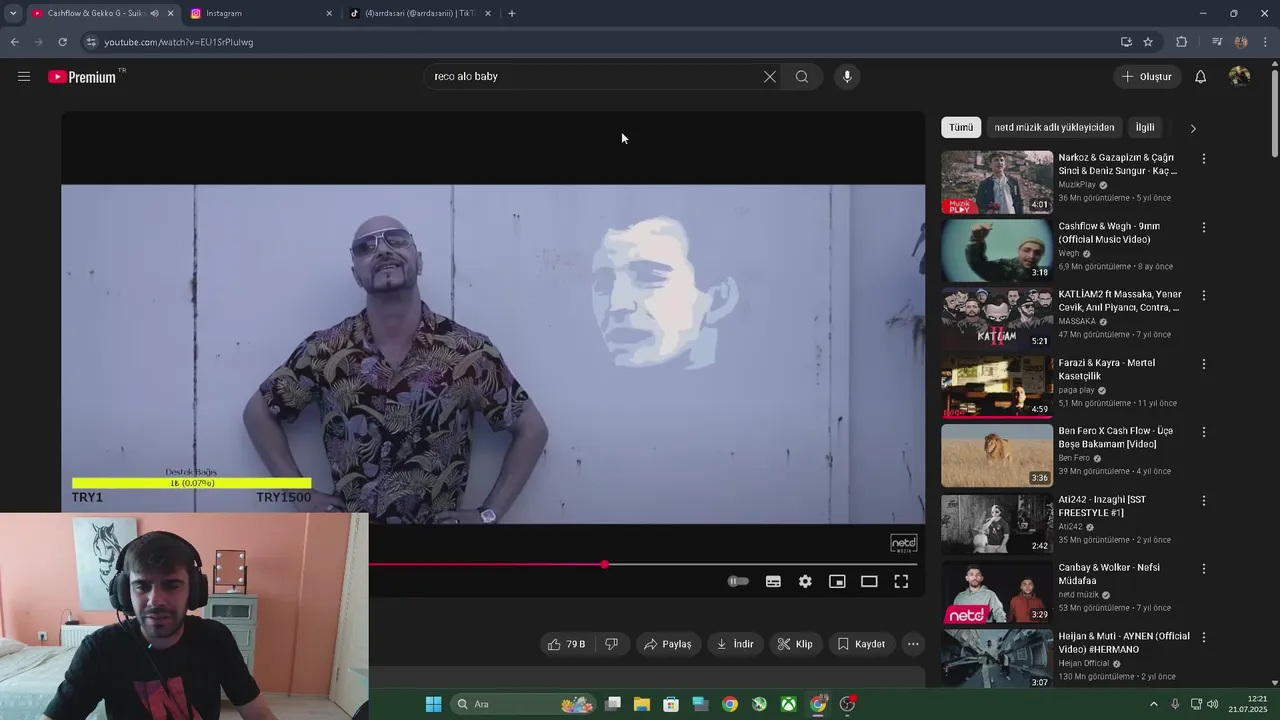Screen dimensions: 1280x720
Task: Open File Explorer from the taskbar
Action: (642, 704)
